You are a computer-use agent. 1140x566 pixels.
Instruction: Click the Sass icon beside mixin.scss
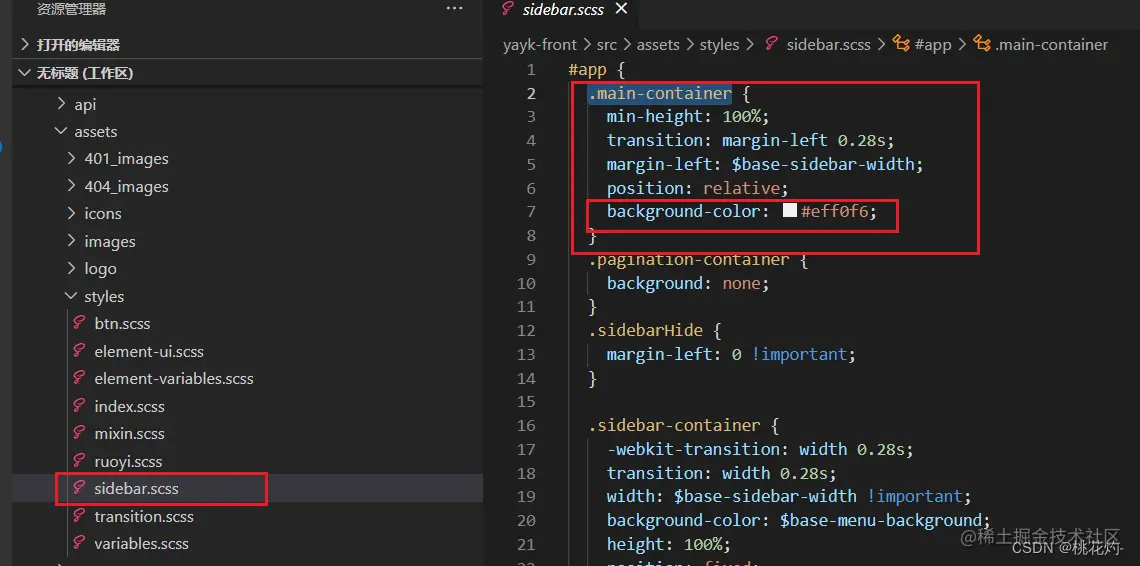[80, 433]
